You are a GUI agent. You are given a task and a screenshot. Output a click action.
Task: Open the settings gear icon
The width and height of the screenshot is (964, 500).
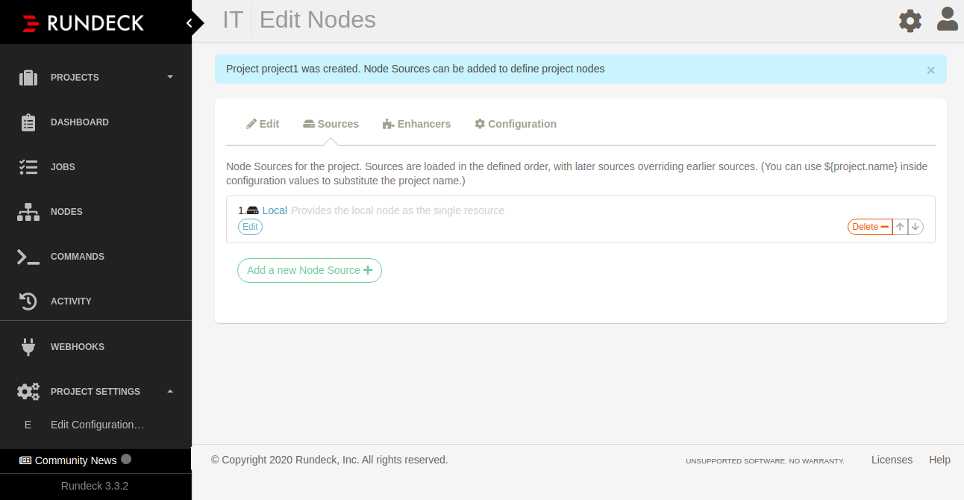click(910, 21)
